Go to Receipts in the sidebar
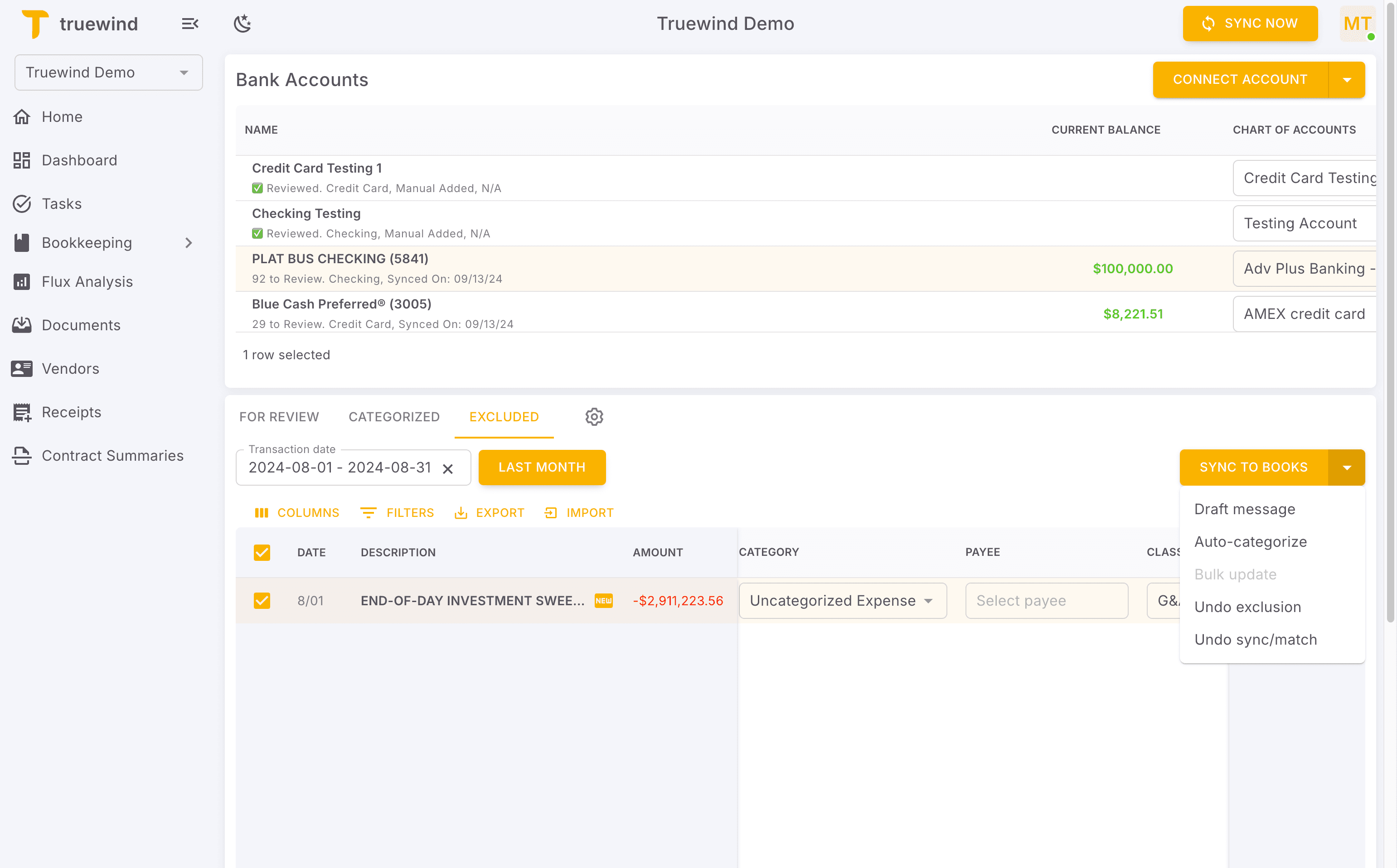Screen dimensions: 1397x868 point(71,412)
